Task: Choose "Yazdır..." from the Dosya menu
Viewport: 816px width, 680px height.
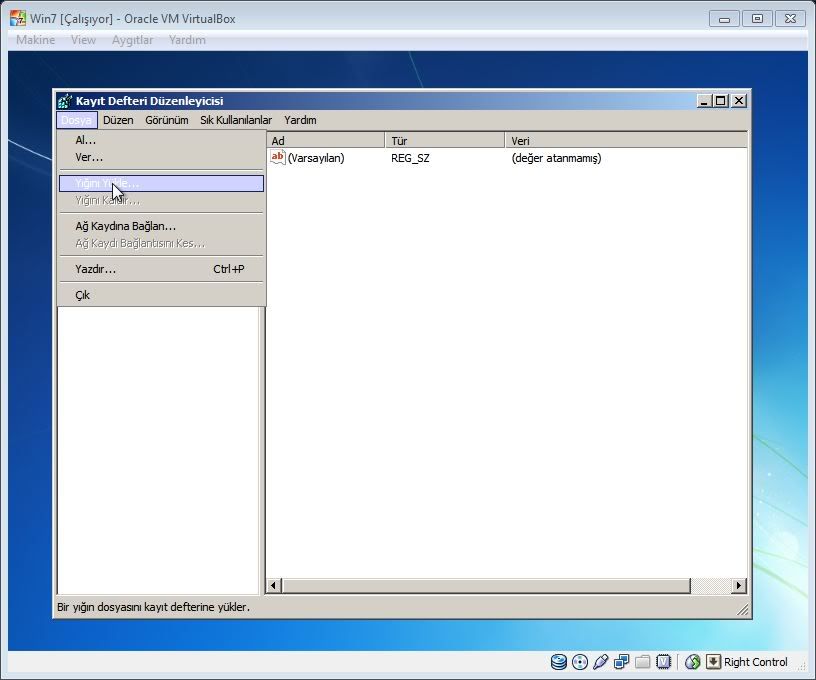Action: (96, 269)
